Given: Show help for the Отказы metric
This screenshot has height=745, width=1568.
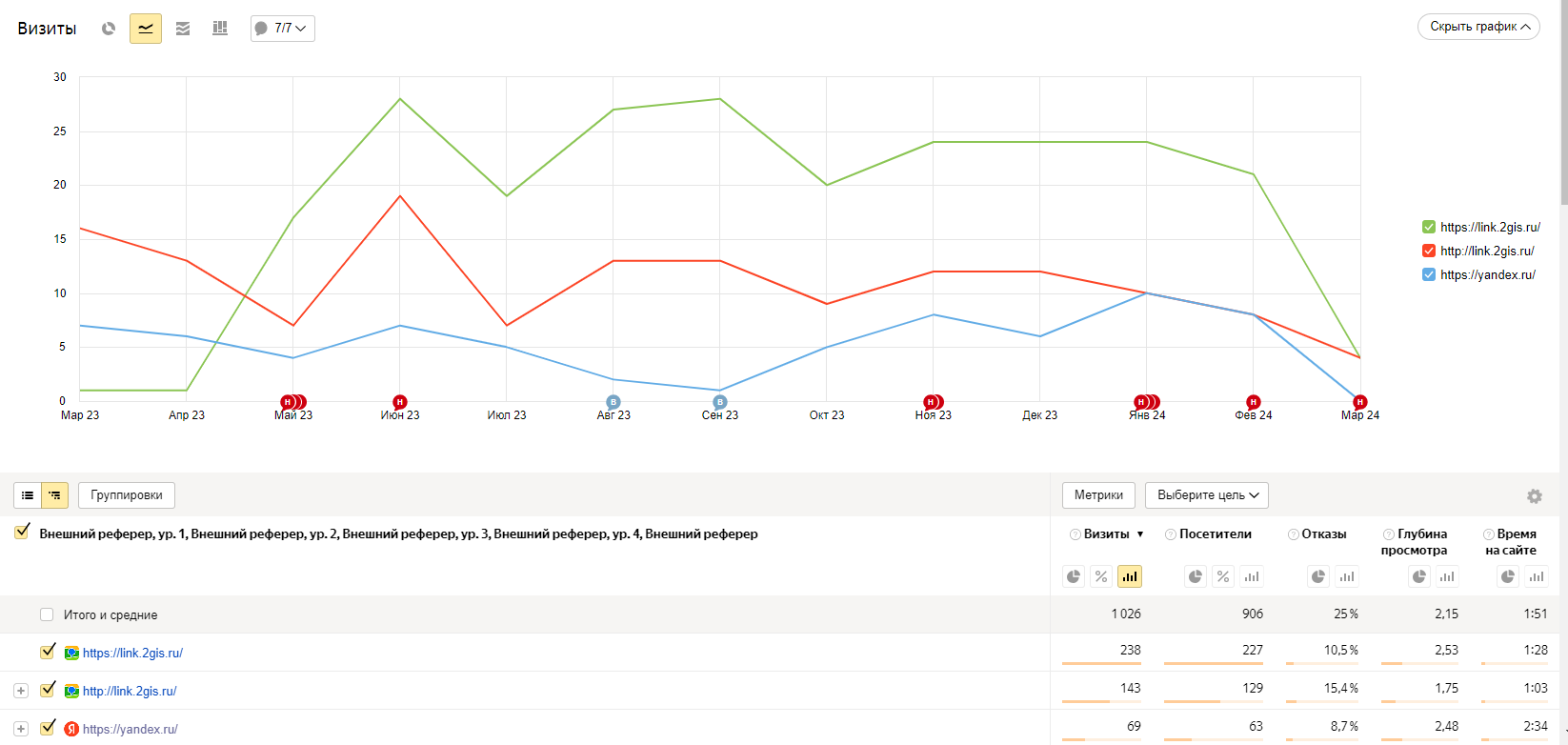Looking at the screenshot, I should point(1294,534).
